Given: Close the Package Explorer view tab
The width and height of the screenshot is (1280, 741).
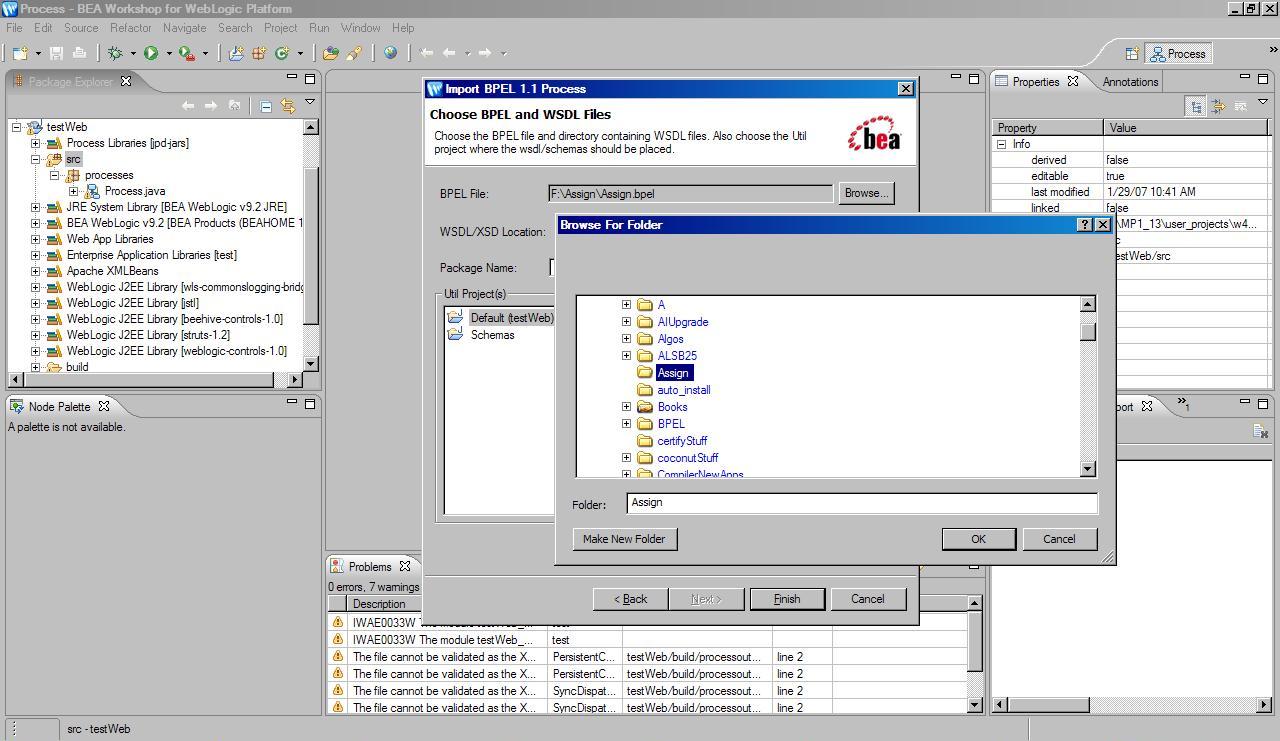Looking at the screenshot, I should [126, 81].
